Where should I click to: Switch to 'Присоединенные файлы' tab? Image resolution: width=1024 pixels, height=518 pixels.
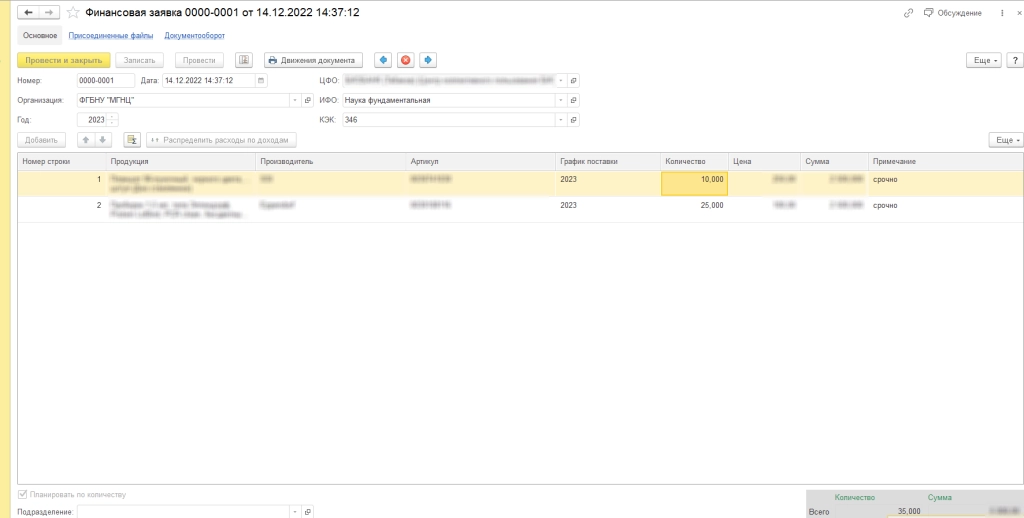(111, 35)
